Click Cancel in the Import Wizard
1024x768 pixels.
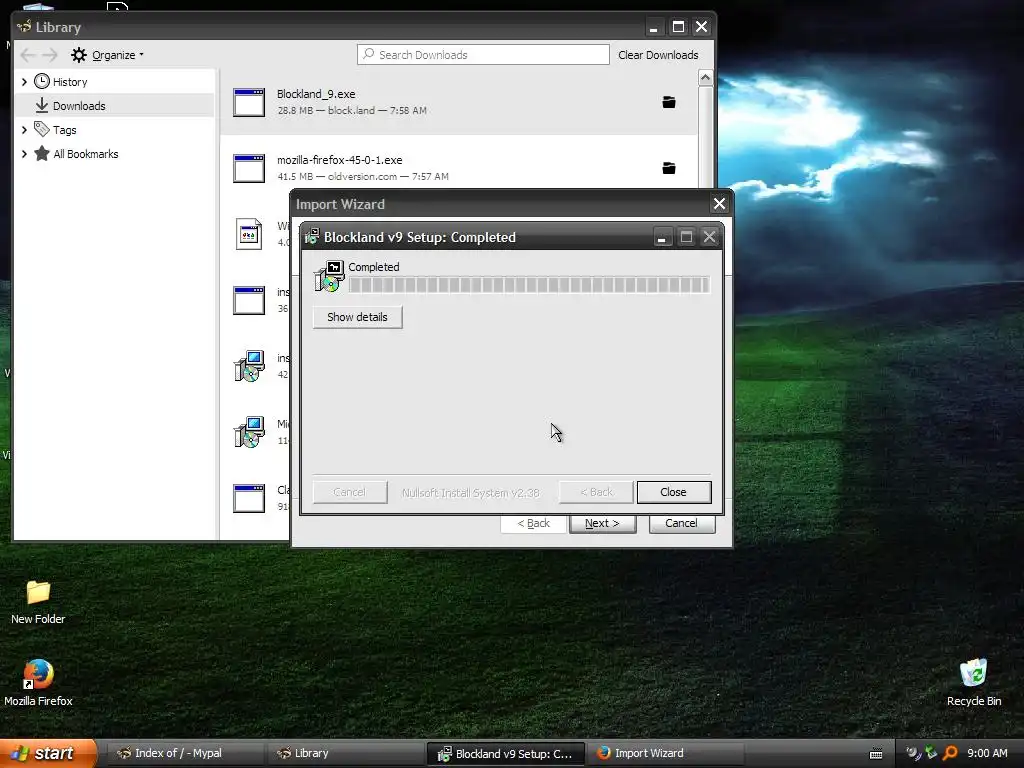[681, 523]
